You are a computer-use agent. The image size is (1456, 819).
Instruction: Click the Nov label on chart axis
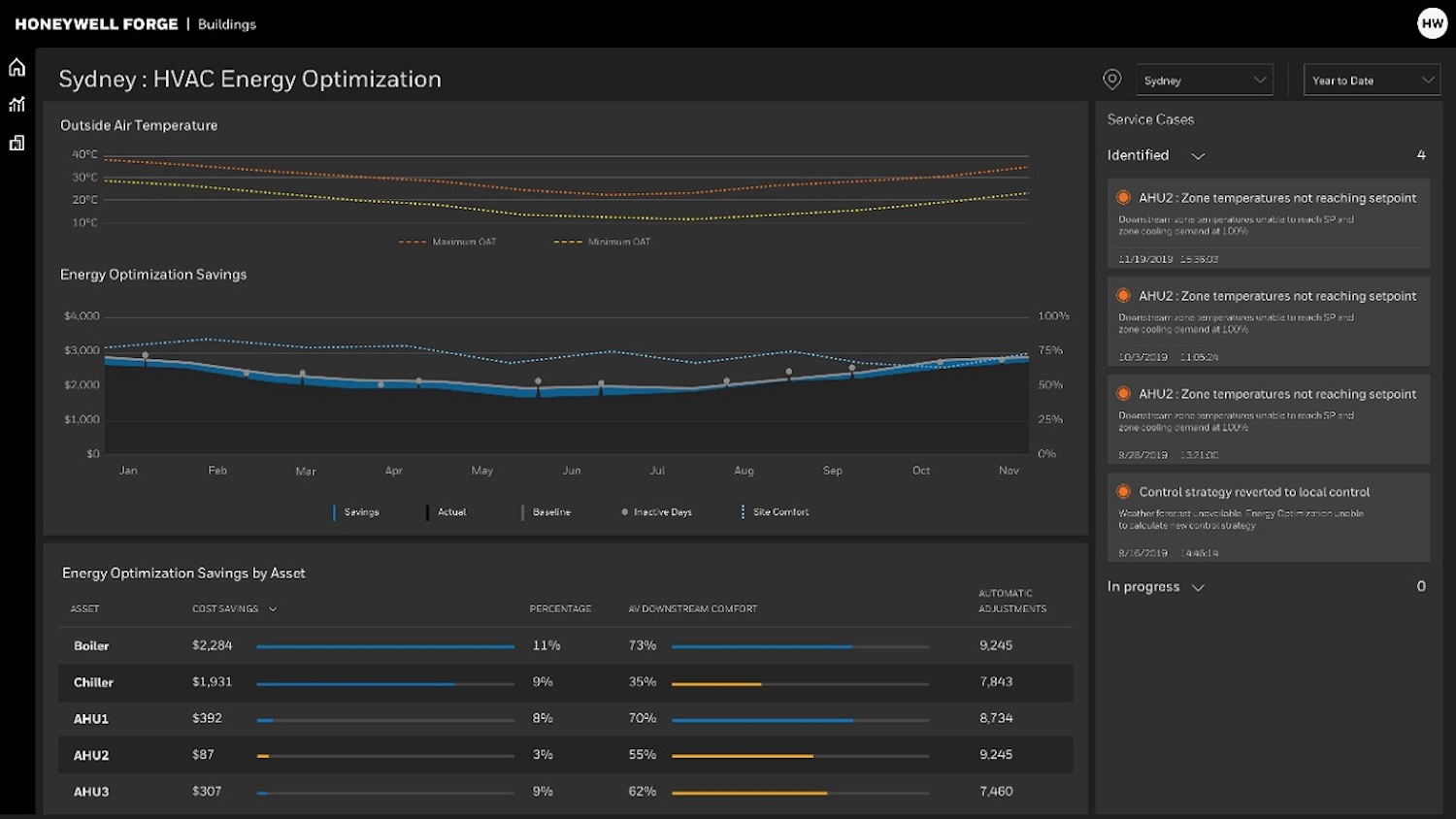pyautogui.click(x=1009, y=471)
